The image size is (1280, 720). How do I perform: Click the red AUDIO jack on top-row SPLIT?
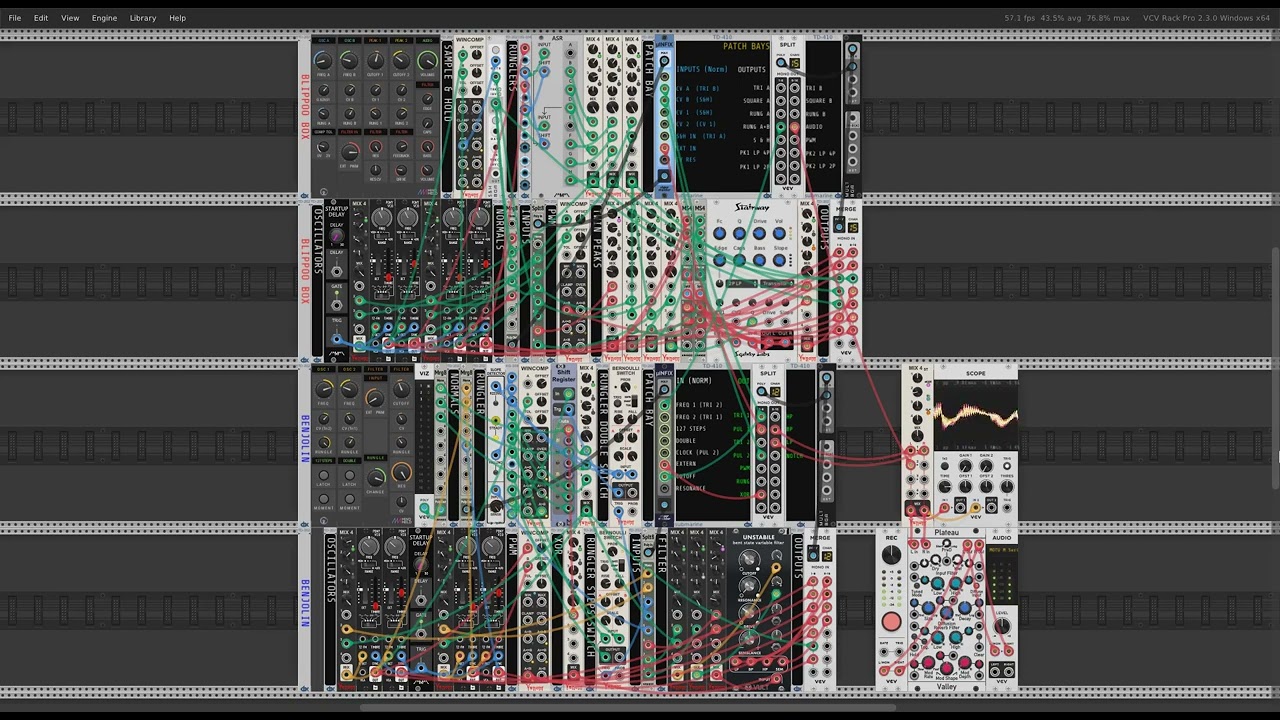(795, 127)
